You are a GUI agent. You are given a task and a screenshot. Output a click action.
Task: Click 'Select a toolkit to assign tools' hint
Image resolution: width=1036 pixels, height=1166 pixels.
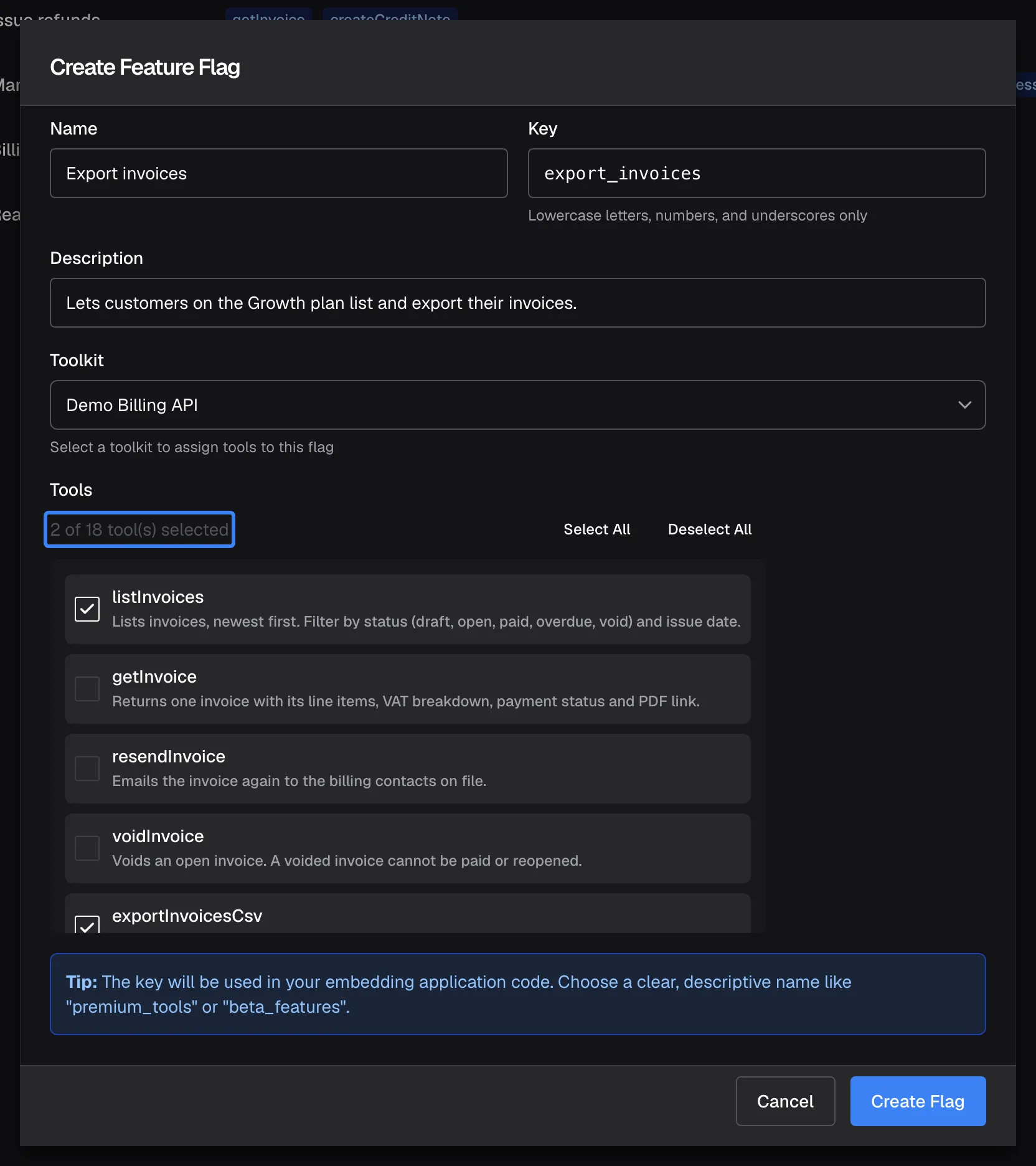(192, 447)
